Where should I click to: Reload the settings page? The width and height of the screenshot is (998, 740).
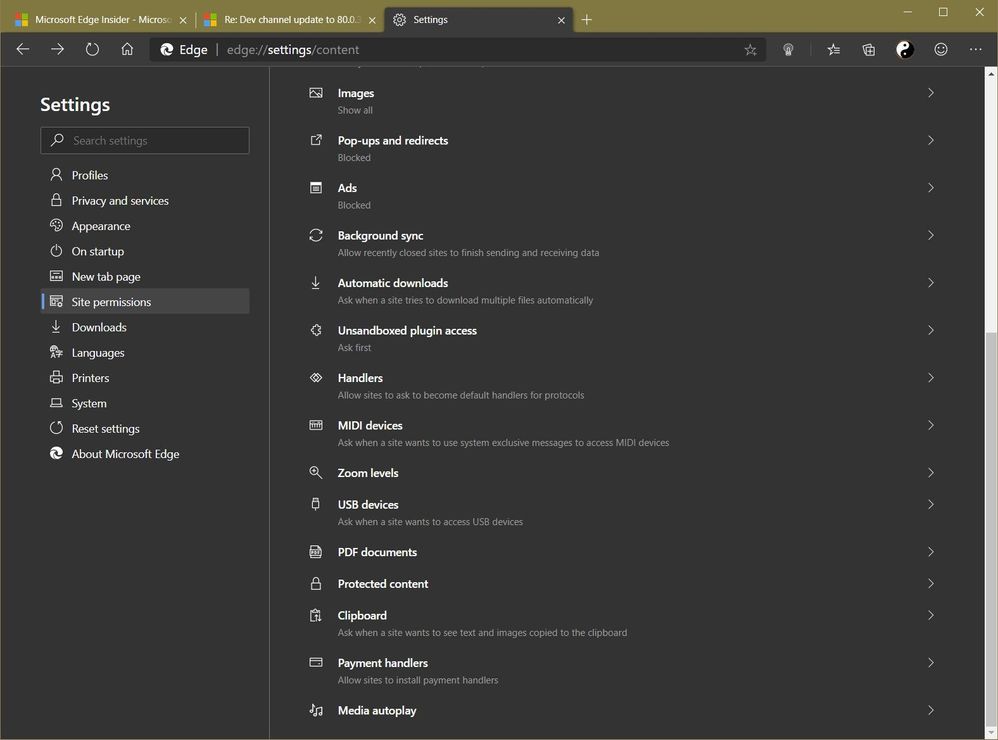tap(92, 50)
